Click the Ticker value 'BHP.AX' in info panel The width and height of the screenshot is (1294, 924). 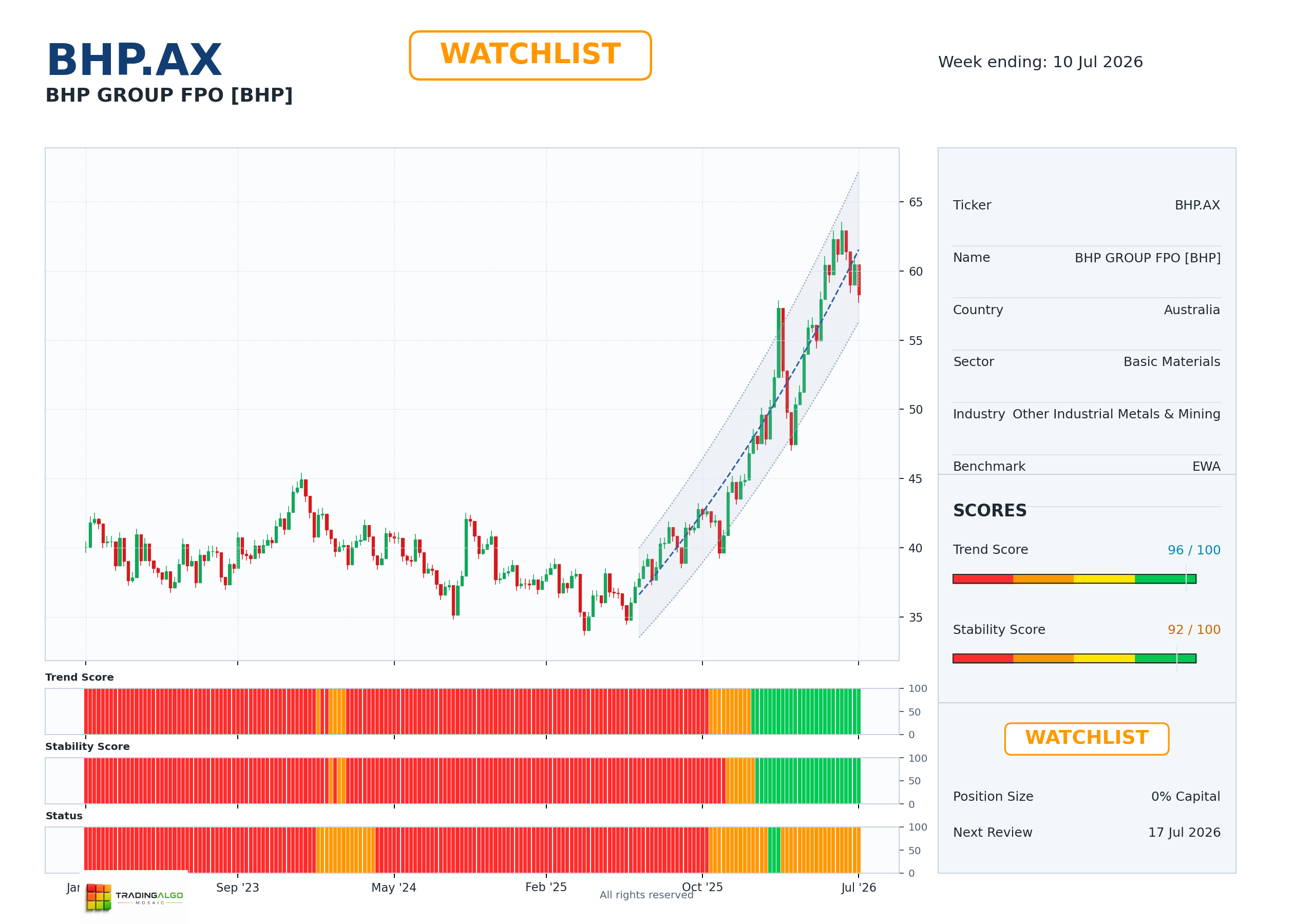click(1197, 205)
